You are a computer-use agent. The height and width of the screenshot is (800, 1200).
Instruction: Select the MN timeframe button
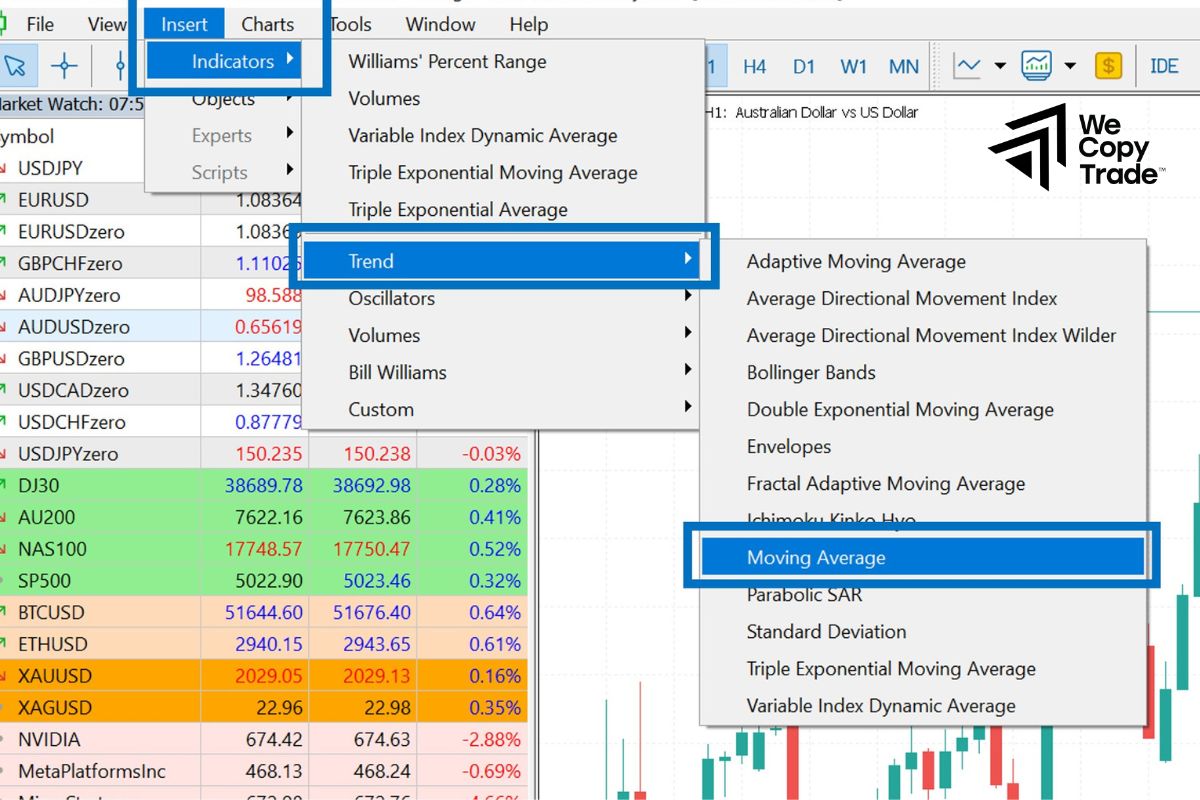[x=903, y=66]
